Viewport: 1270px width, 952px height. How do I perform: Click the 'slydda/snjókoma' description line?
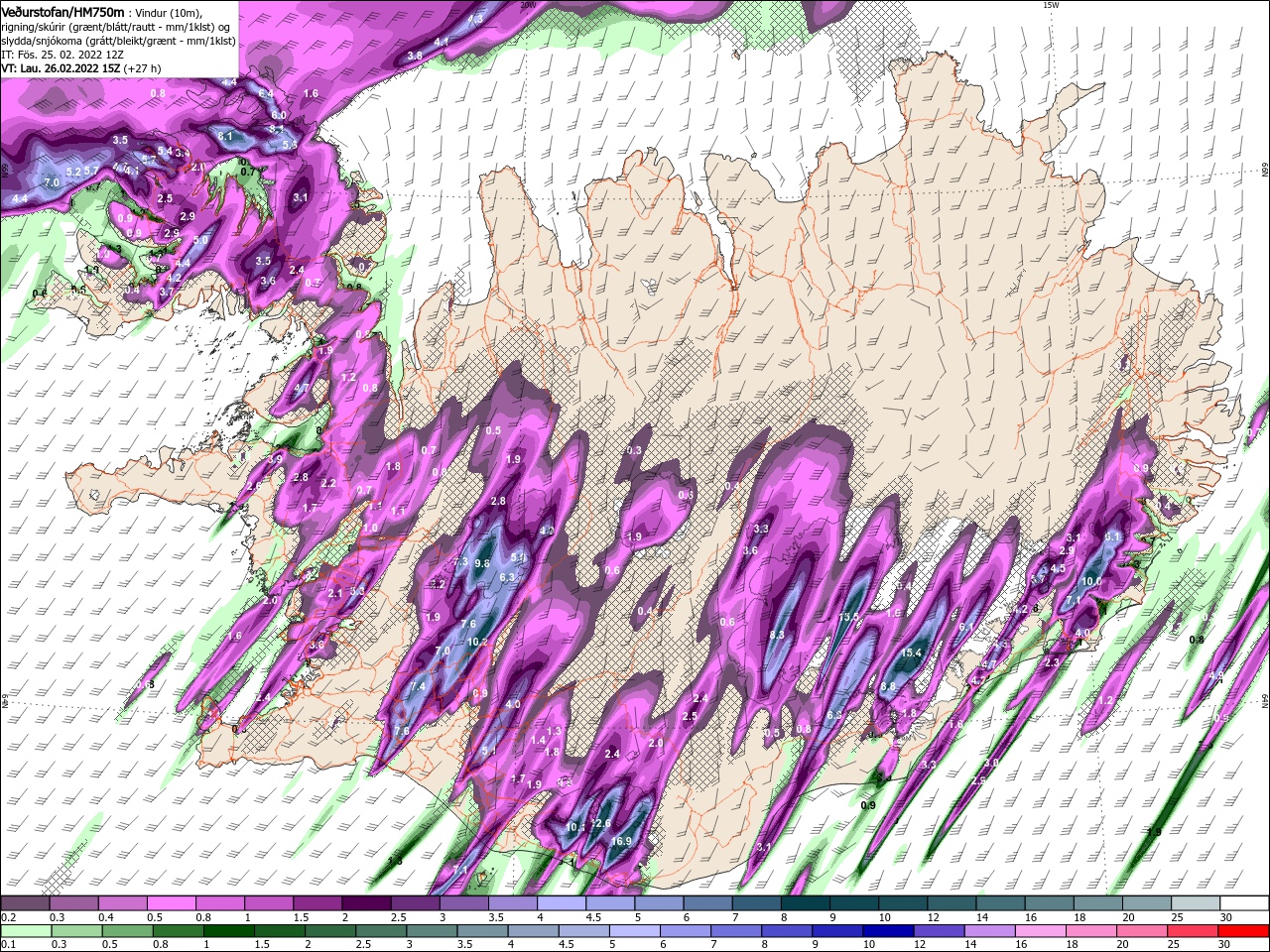(118, 41)
